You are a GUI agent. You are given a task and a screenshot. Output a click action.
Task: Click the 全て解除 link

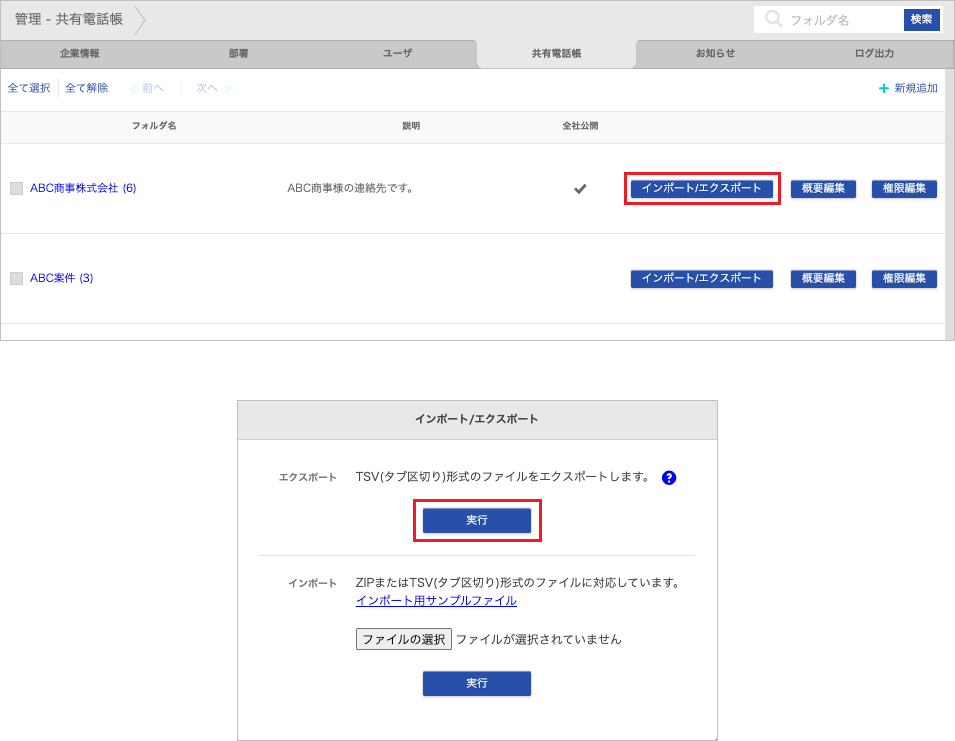87,88
